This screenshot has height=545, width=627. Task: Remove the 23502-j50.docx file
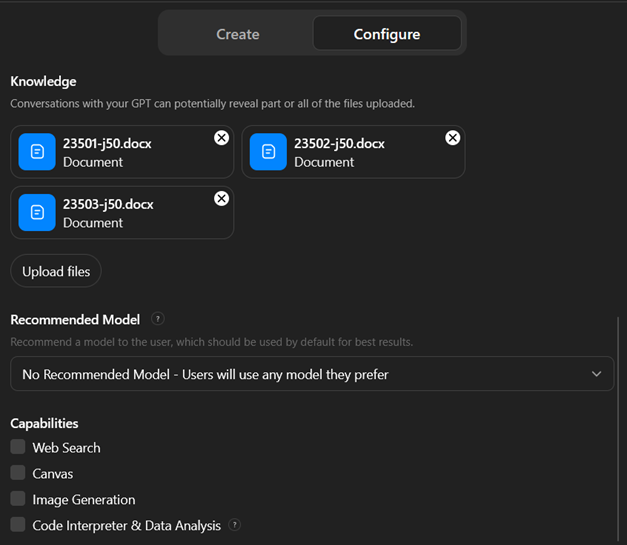pyautogui.click(x=452, y=138)
